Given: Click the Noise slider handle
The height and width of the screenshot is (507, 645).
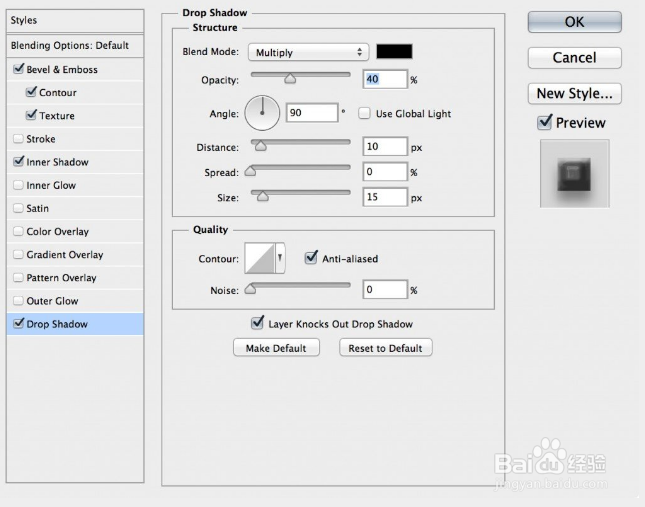Looking at the screenshot, I should pos(251,289).
